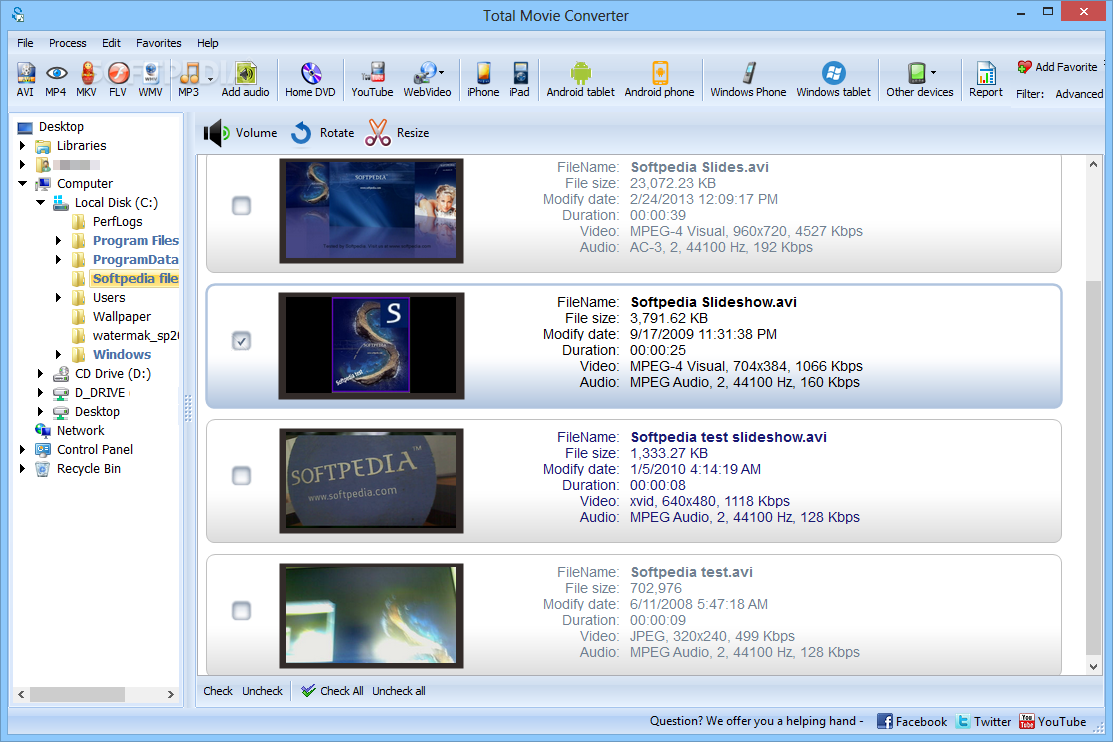1113x742 pixels.
Task: Collapse Local Disk (C:) node
Action: point(40,202)
